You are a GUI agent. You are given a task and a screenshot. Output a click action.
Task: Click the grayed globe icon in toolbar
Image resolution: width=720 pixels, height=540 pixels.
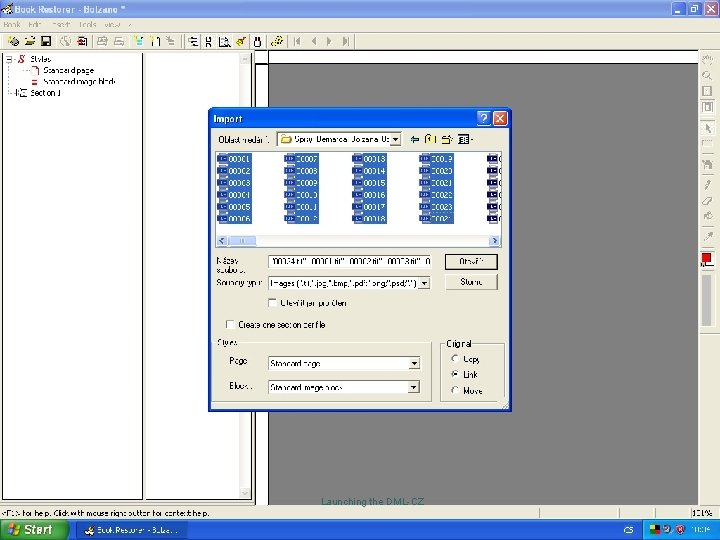66,41
